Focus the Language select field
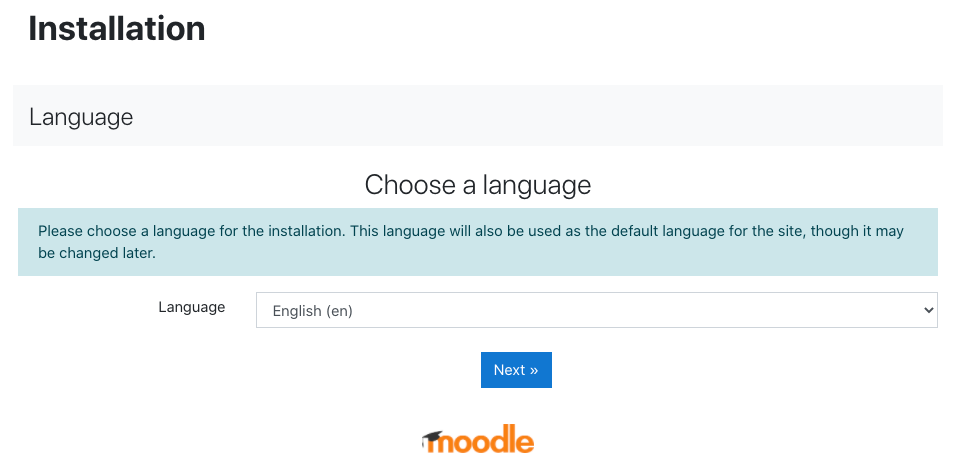The image size is (956, 474). tap(596, 310)
